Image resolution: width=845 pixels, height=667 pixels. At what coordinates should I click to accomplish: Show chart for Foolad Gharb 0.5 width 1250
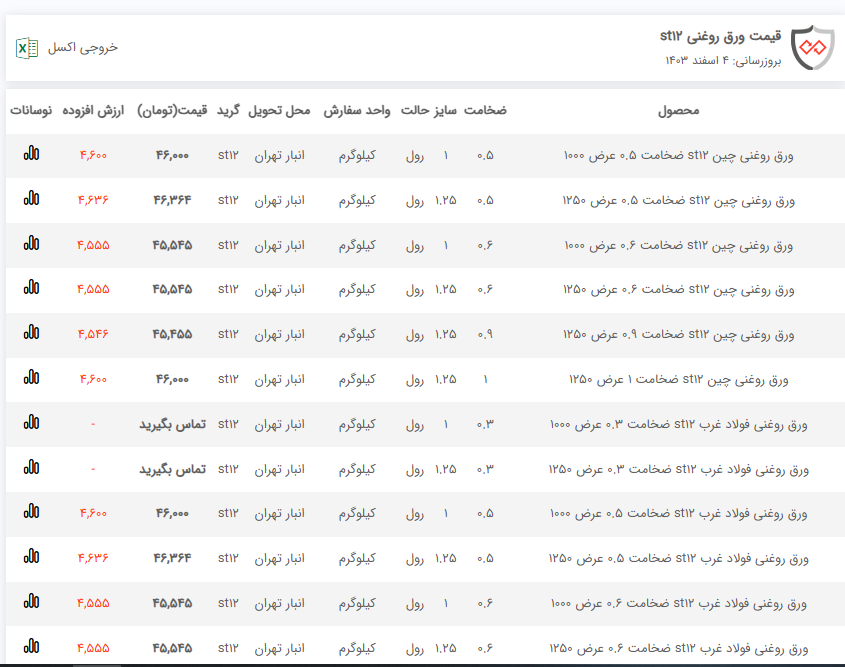point(32,557)
